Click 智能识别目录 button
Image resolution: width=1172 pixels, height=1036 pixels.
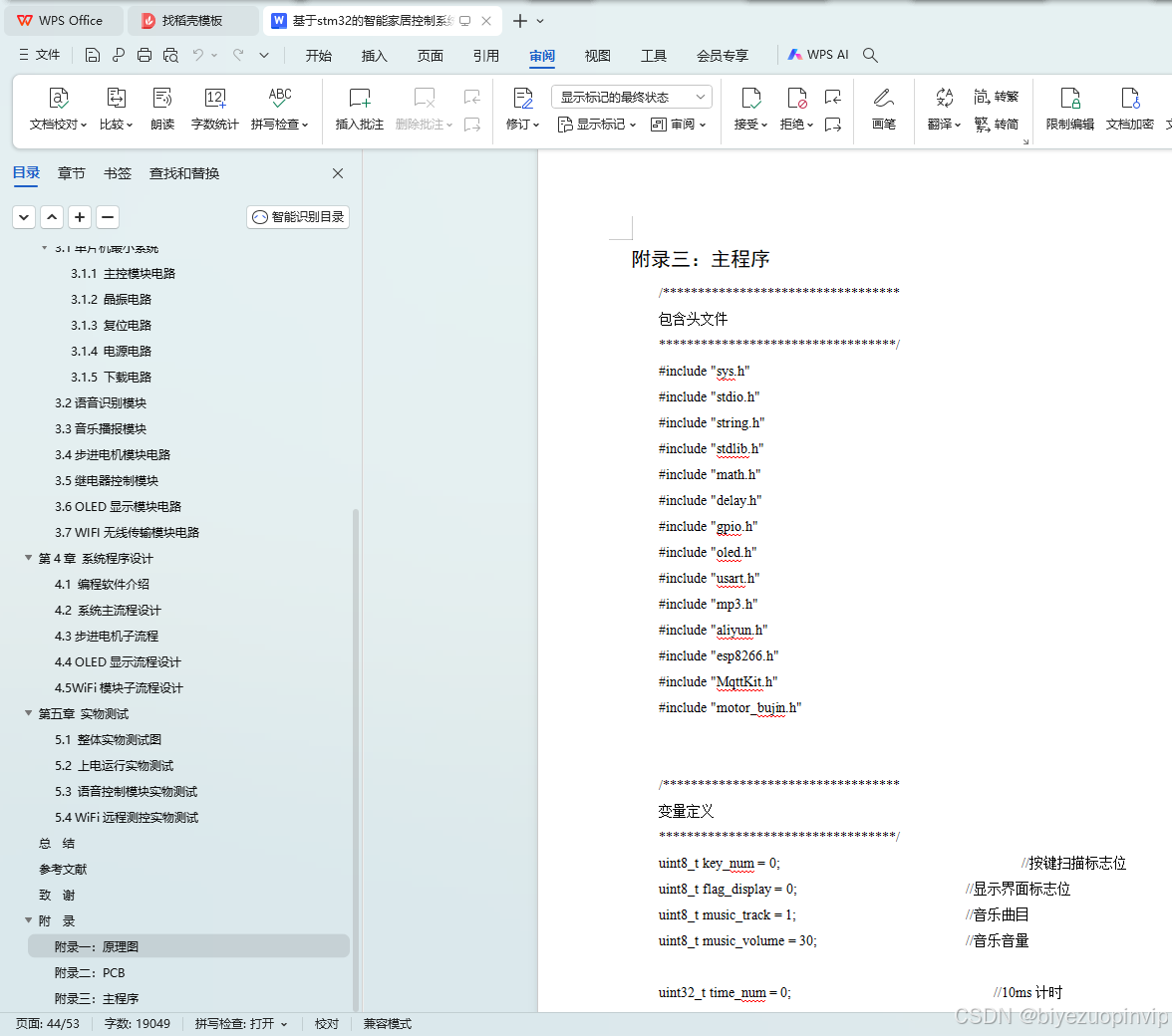click(x=298, y=216)
